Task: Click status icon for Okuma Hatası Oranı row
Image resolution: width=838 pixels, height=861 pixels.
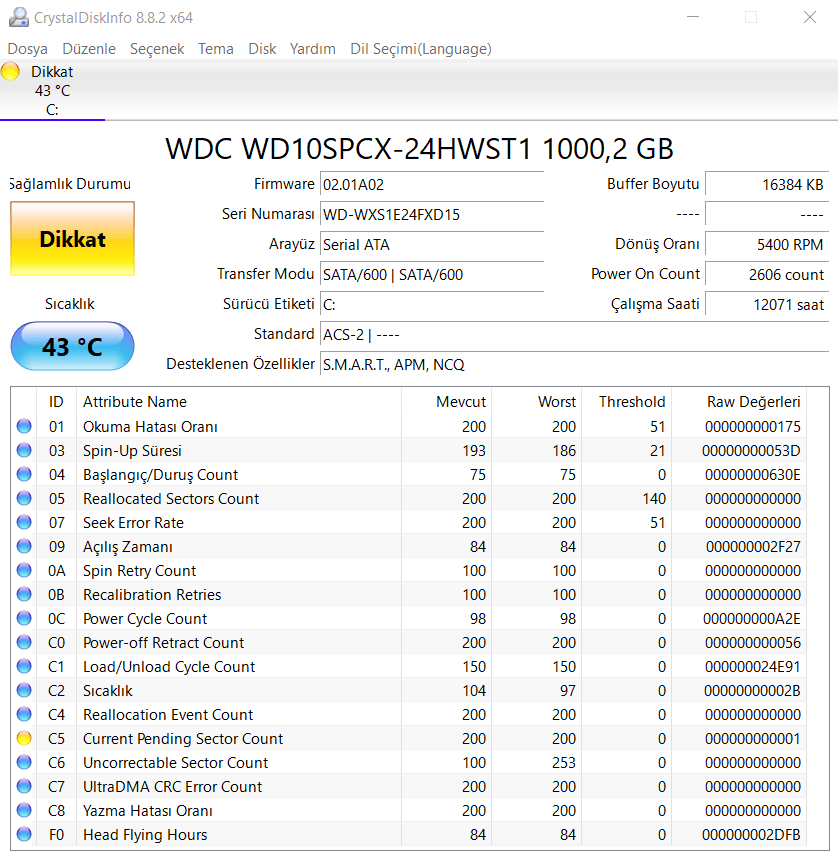Action: pos(24,426)
